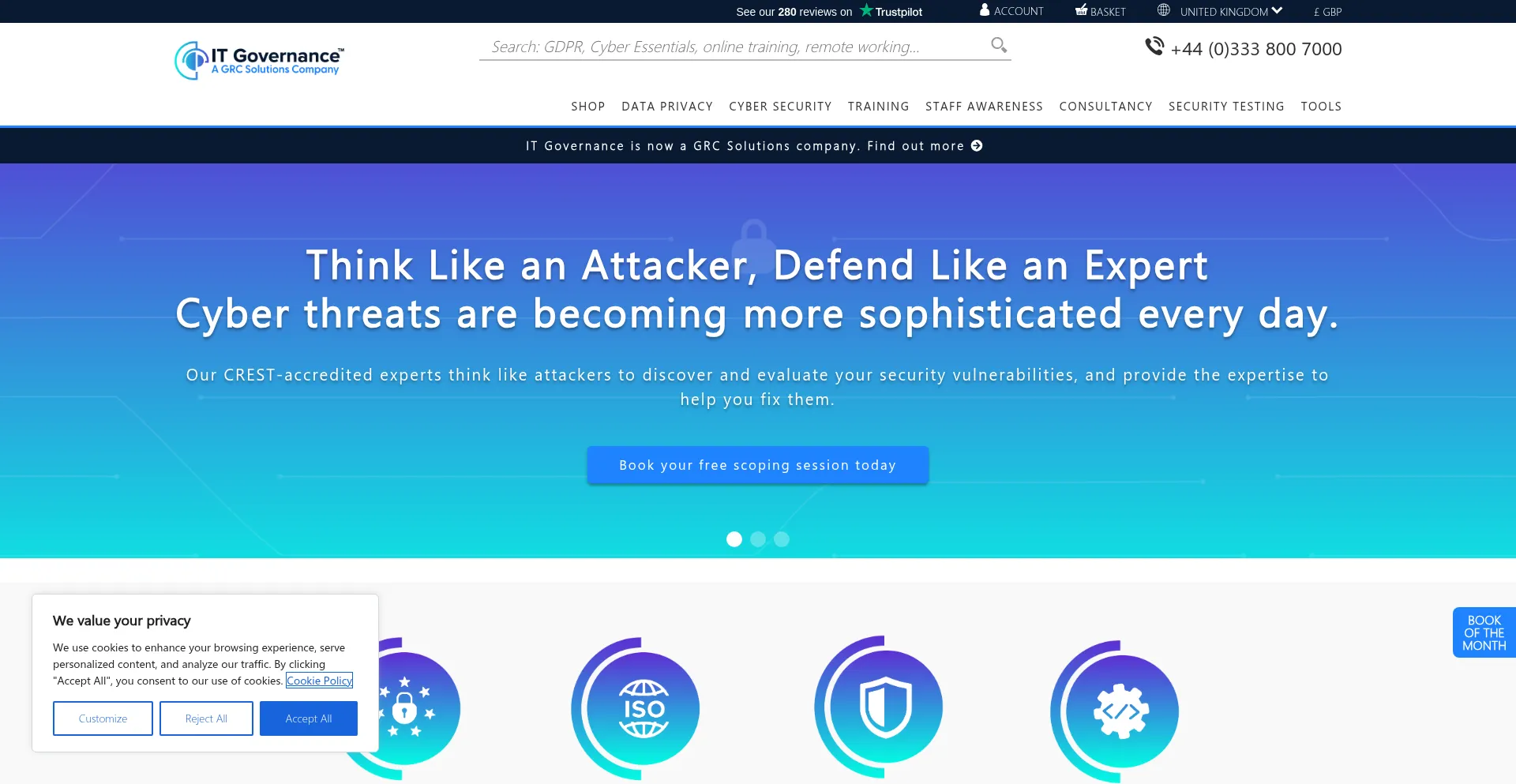
Task: Click the ISO globe circular icon
Action: pos(643,708)
